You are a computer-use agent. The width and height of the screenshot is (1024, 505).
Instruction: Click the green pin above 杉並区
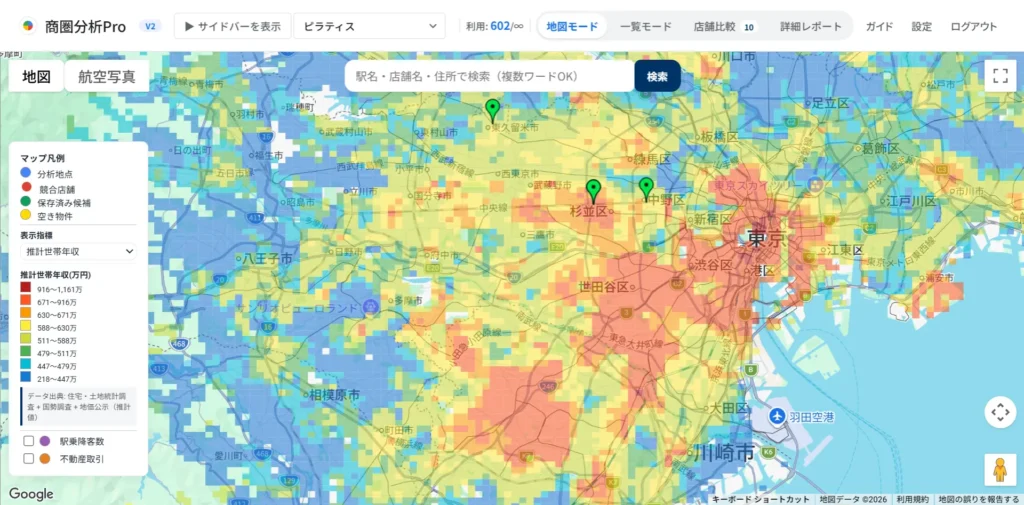point(593,191)
